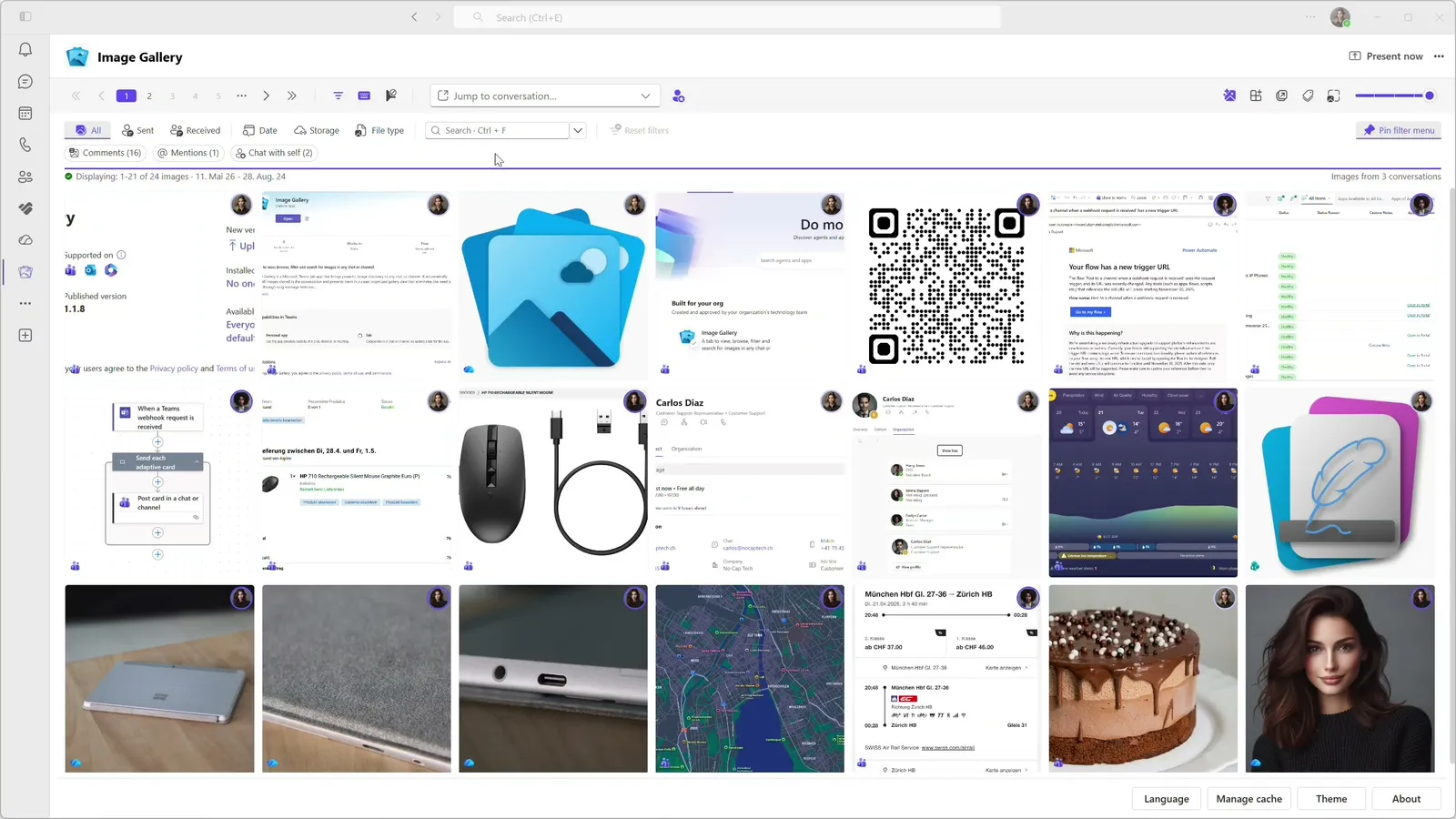Open the OneDrive cloud icon in the sidebar
The image size is (1456, 819).
tap(25, 240)
